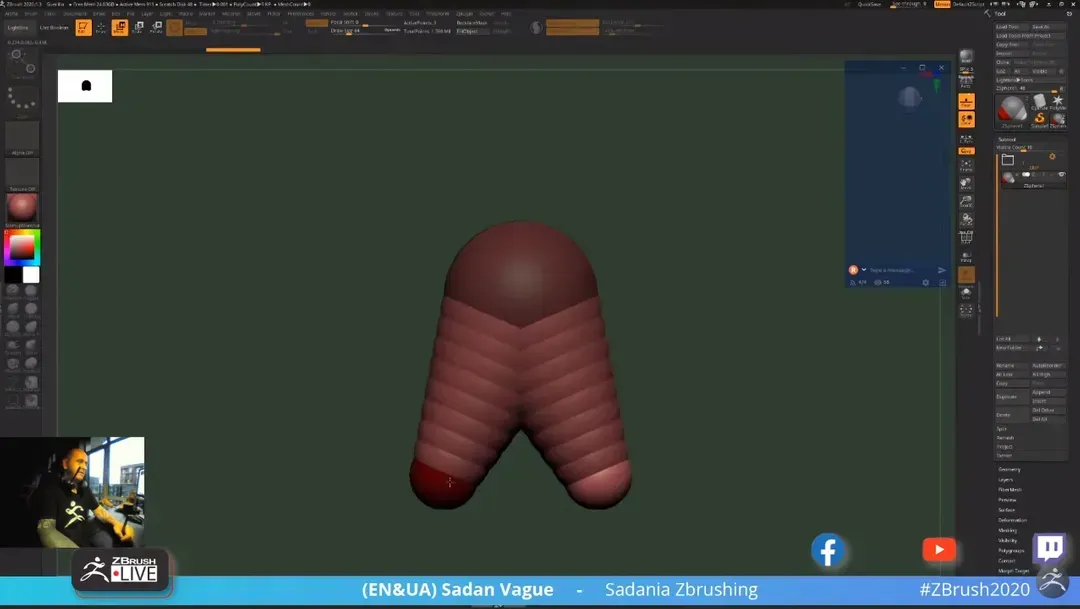Click the Frame view icon

966,166
